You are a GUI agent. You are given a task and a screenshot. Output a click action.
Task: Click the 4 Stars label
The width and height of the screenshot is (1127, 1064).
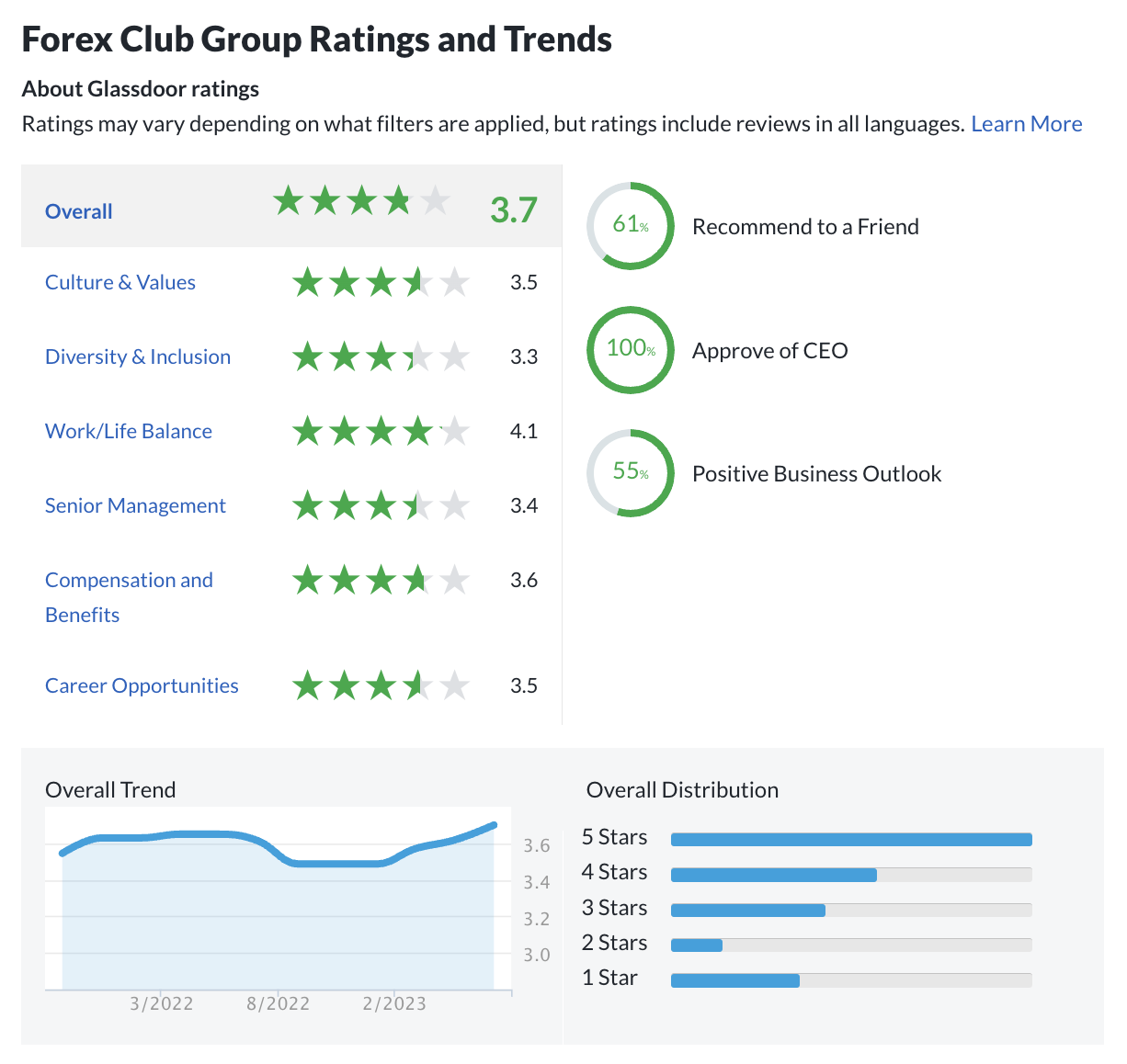614,872
